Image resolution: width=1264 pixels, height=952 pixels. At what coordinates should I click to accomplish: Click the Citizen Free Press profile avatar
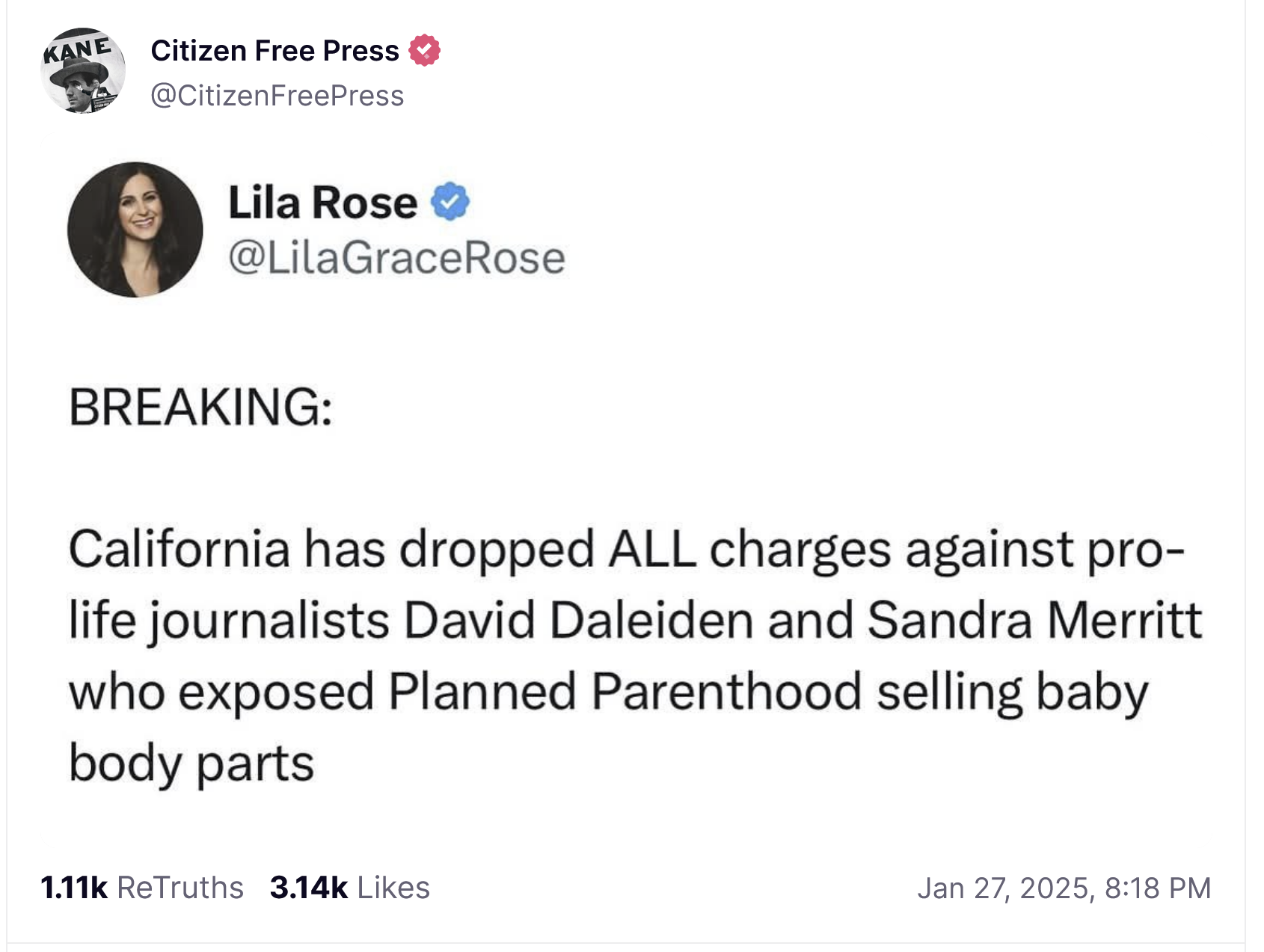point(82,71)
